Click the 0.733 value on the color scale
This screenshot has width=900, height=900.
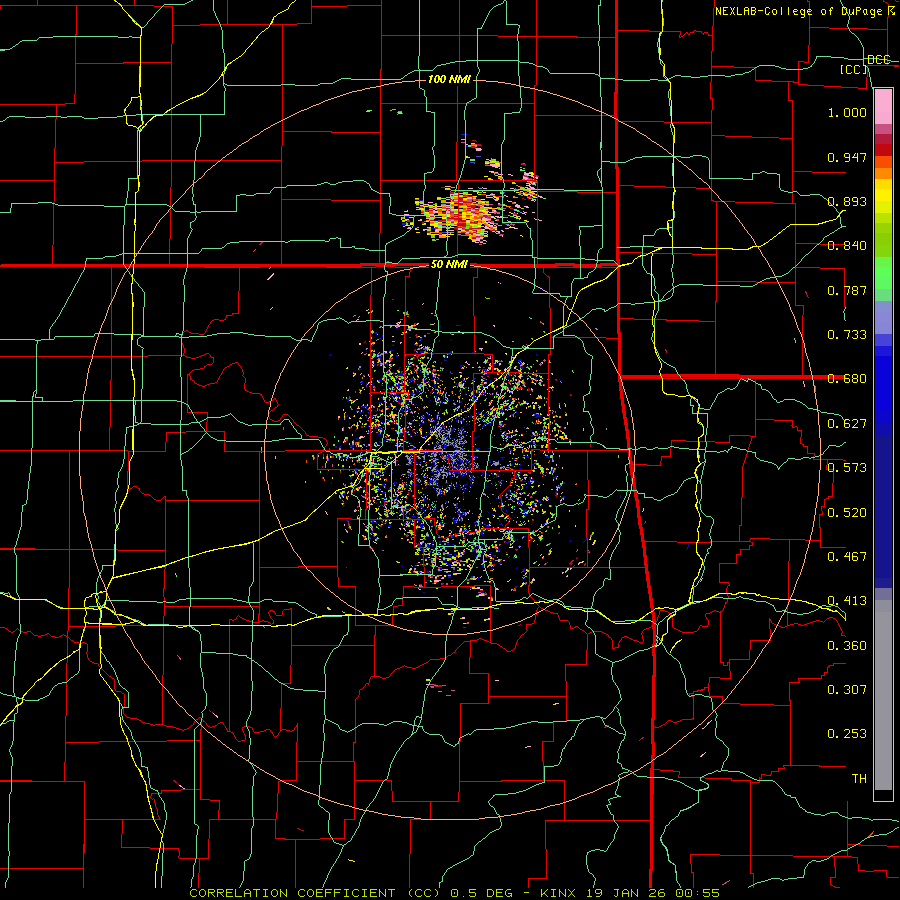(847, 335)
